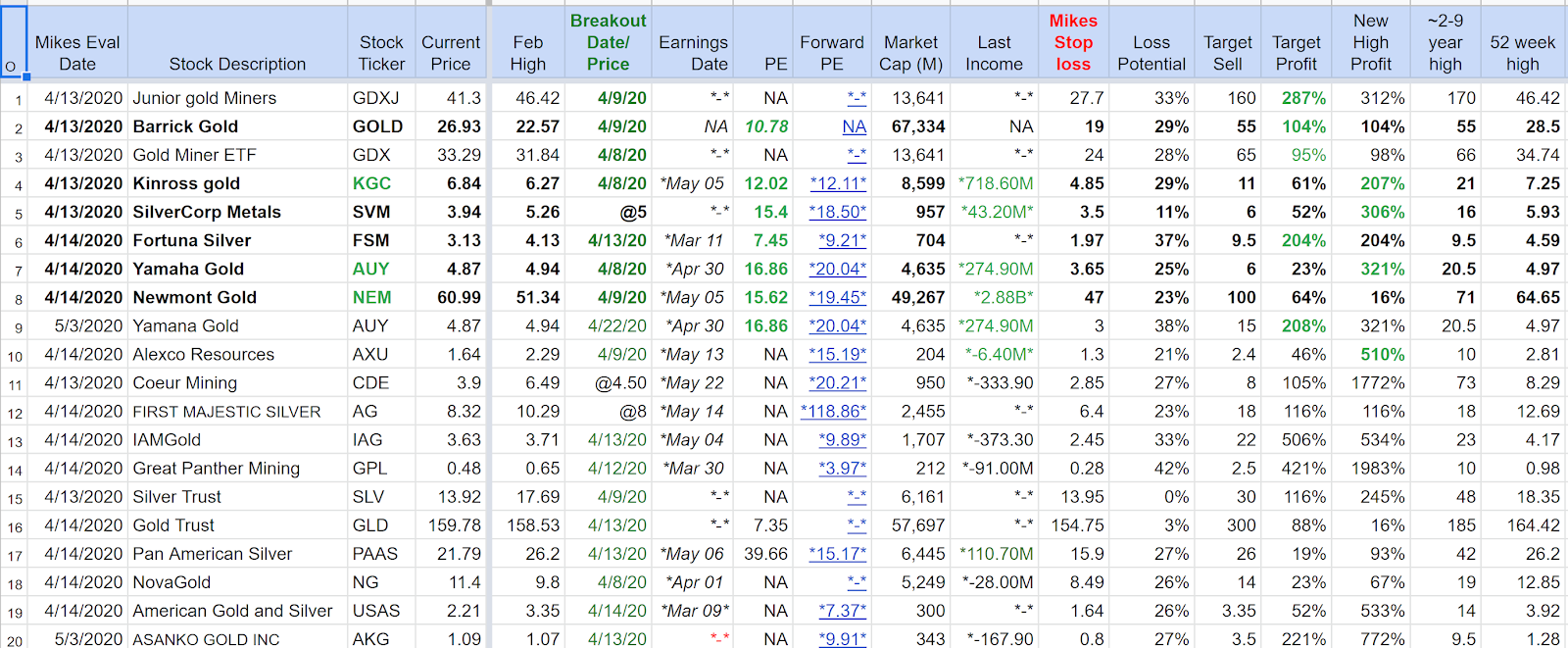This screenshot has height=648, width=1568.
Task: Open the *9.89* link for IAMGold
Action: click(843, 439)
